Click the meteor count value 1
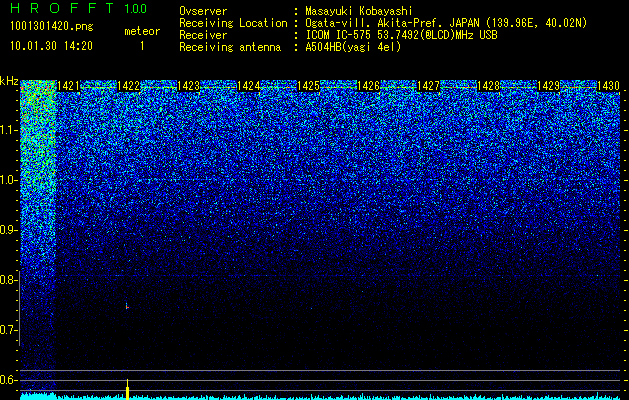The width and height of the screenshot is (629, 400). coord(142,46)
